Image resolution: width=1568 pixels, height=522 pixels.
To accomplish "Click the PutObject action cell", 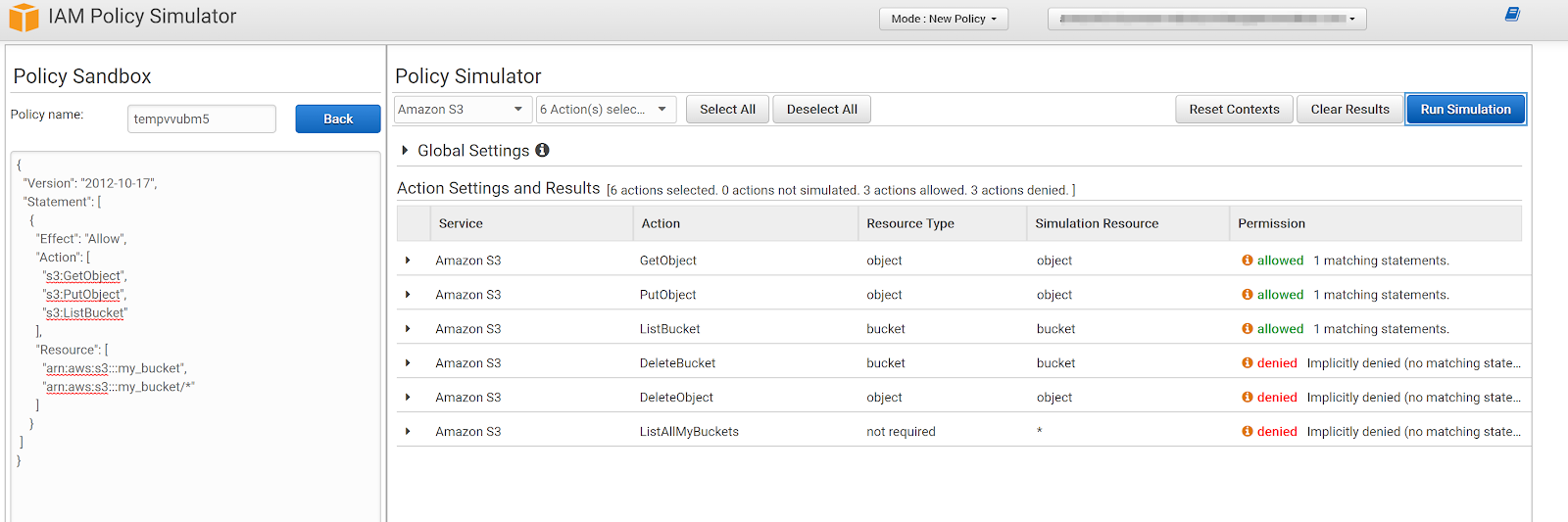I will (x=668, y=295).
